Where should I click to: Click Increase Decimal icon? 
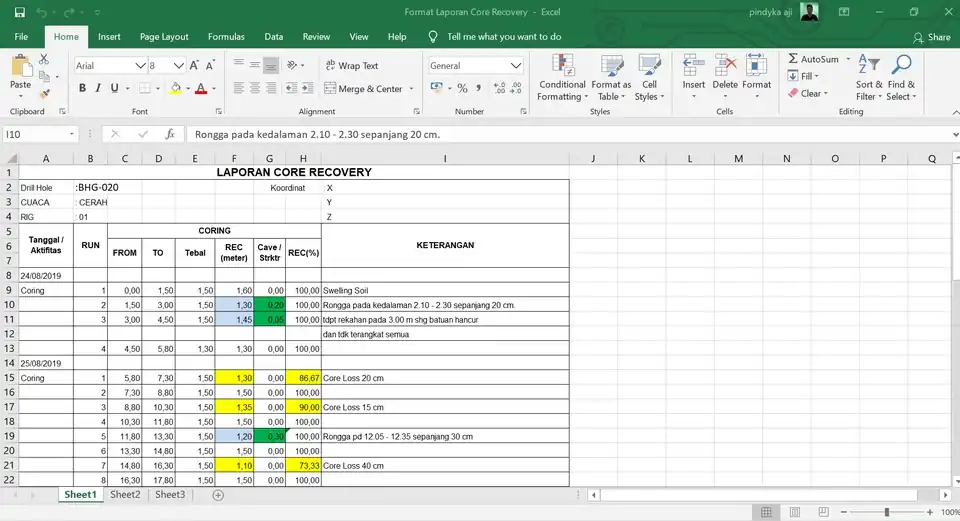[x=500, y=89]
